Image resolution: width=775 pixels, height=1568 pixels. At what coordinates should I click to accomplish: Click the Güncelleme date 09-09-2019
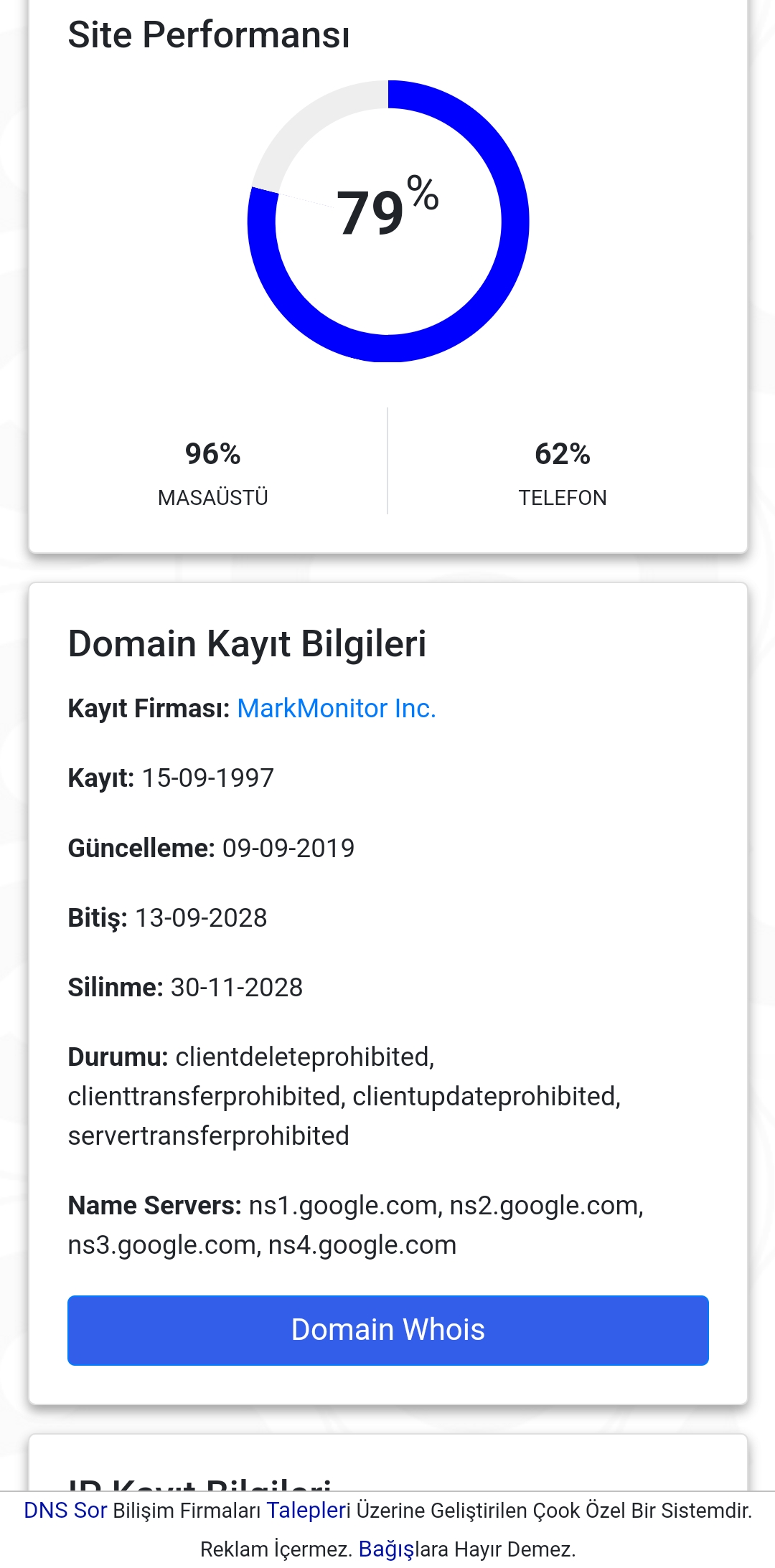pyautogui.click(x=288, y=848)
